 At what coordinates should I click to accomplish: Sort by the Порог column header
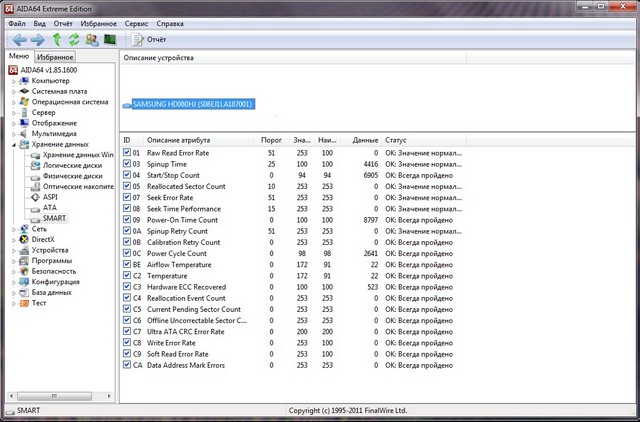[x=271, y=140]
